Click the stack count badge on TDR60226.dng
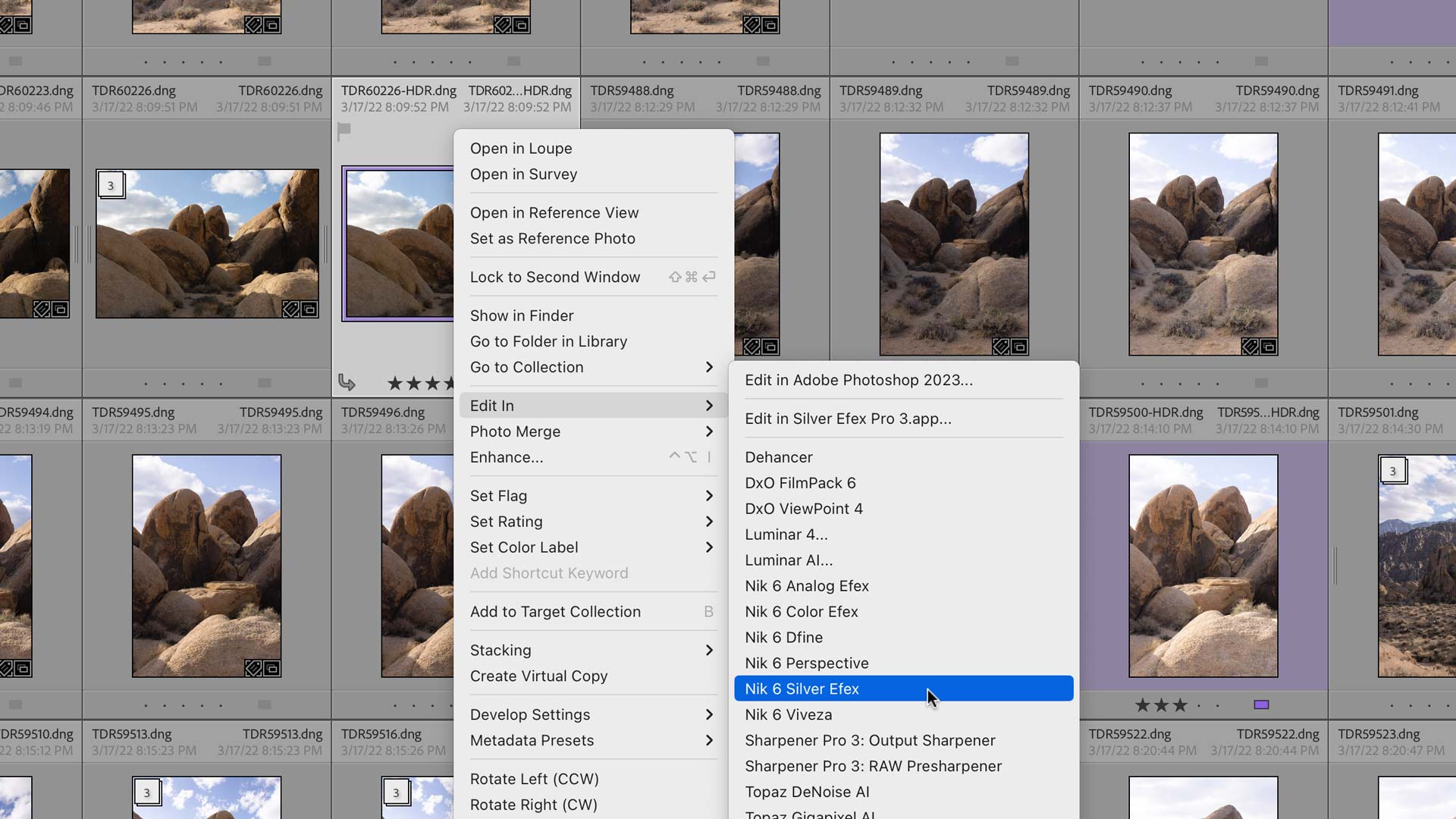The width and height of the screenshot is (1456, 819). [111, 184]
